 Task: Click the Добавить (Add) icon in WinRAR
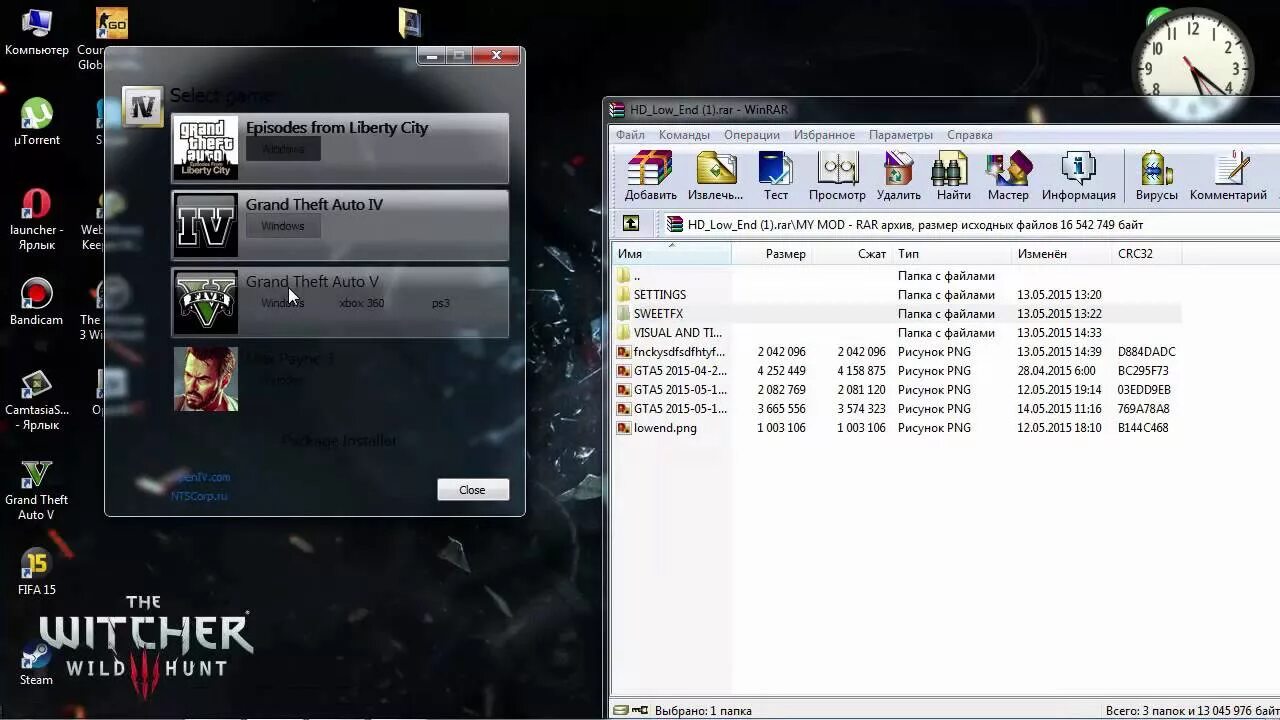651,175
